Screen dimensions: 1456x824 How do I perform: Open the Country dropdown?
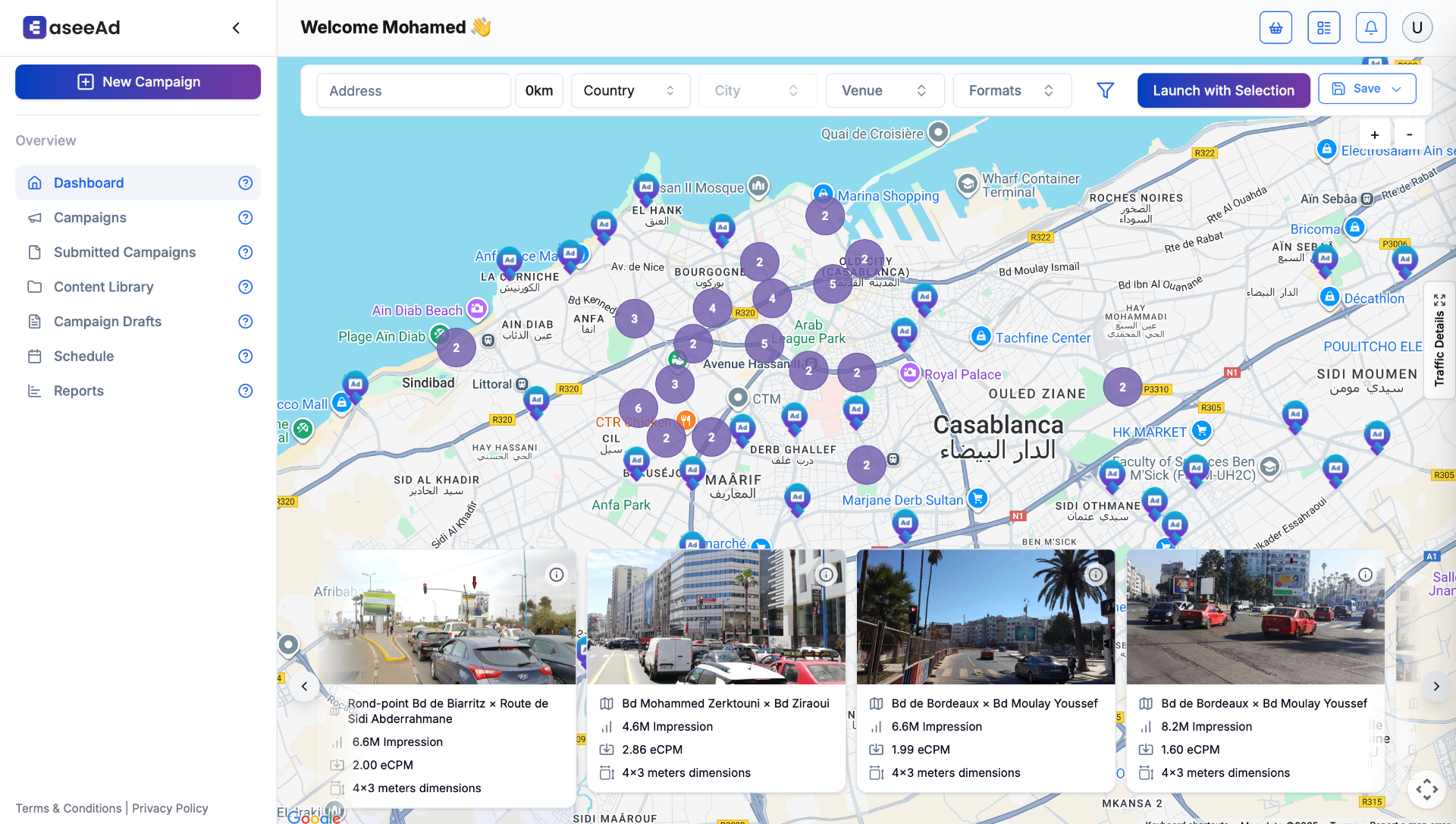click(x=629, y=90)
